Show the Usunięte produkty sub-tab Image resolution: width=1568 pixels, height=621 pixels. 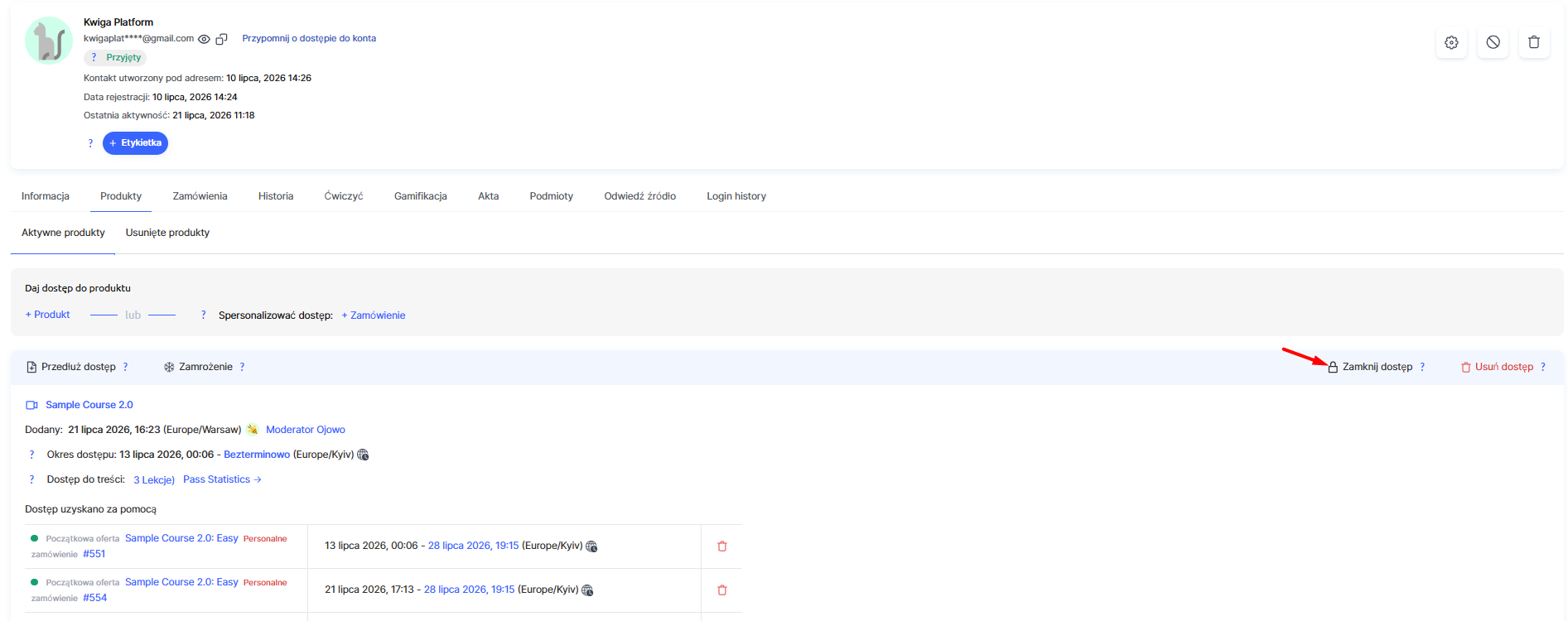167,233
